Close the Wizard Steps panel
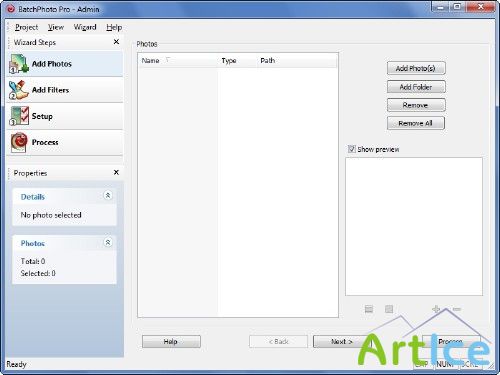The image size is (500, 375). coord(116,42)
